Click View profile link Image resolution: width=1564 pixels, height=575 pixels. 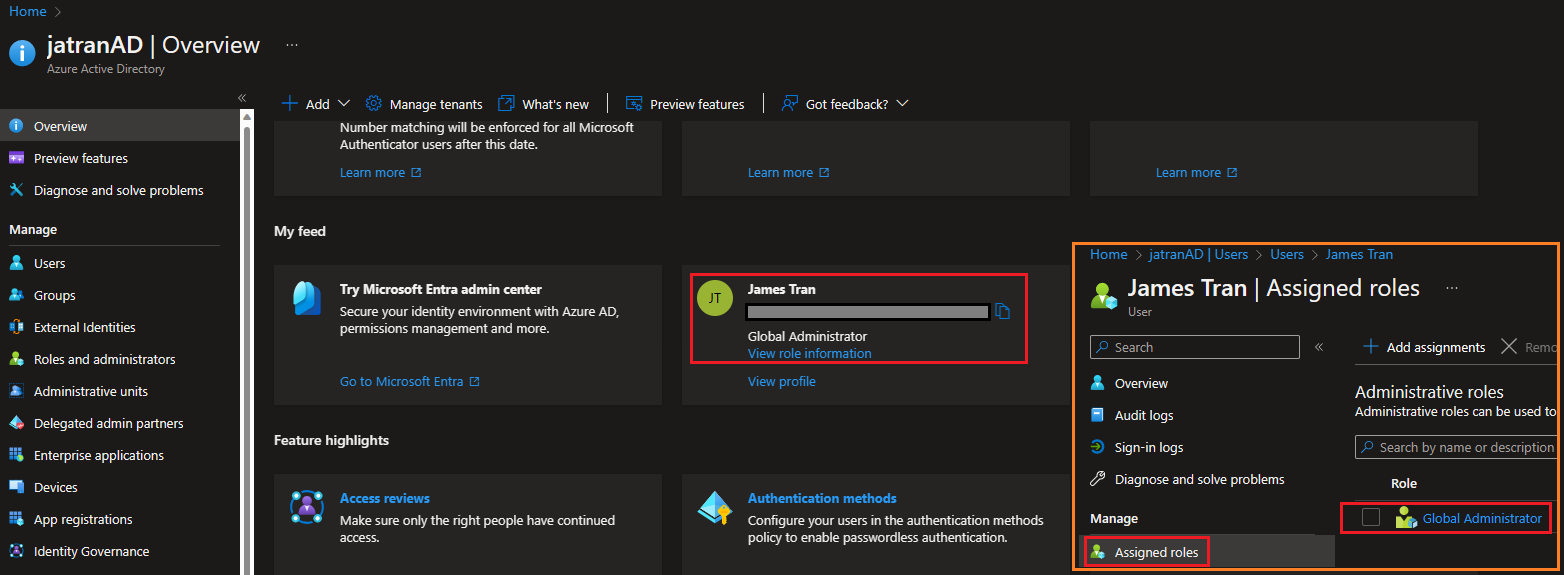781,381
